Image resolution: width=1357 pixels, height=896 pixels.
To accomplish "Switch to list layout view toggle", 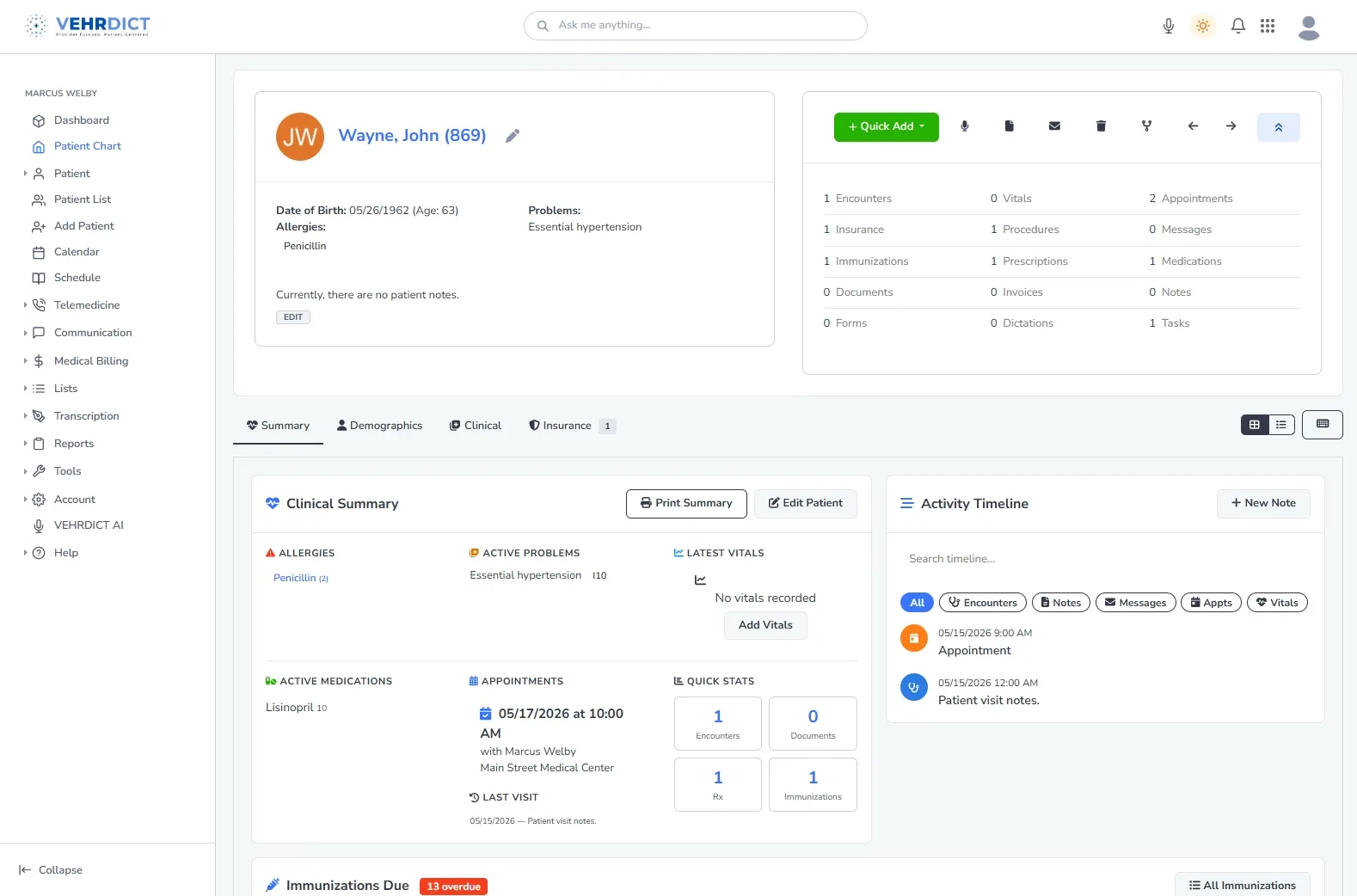I will click(x=1281, y=425).
